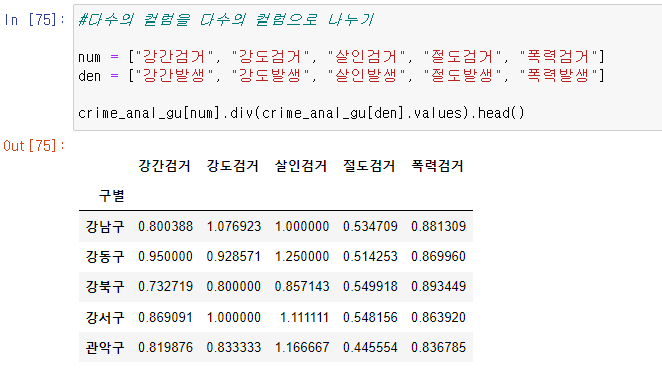
Task: Click the cell value 0.800388
Action: 166,226
